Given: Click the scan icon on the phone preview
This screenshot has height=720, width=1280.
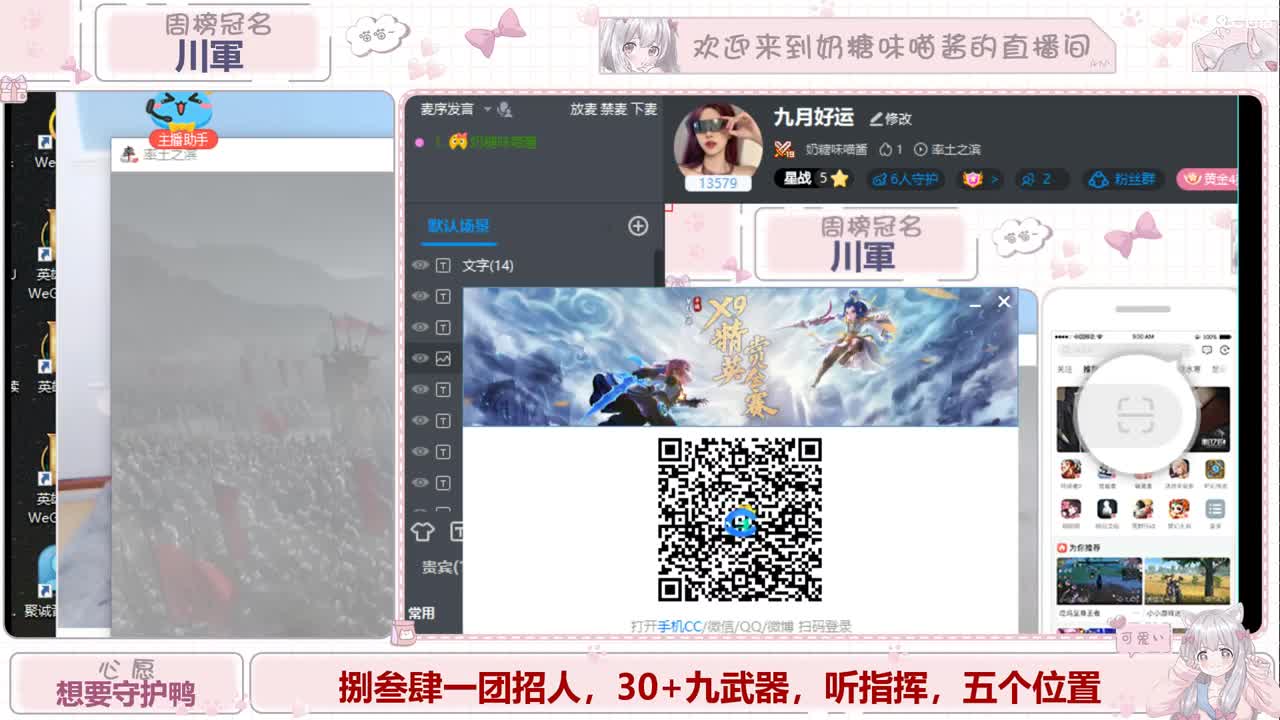Looking at the screenshot, I should point(1135,415).
